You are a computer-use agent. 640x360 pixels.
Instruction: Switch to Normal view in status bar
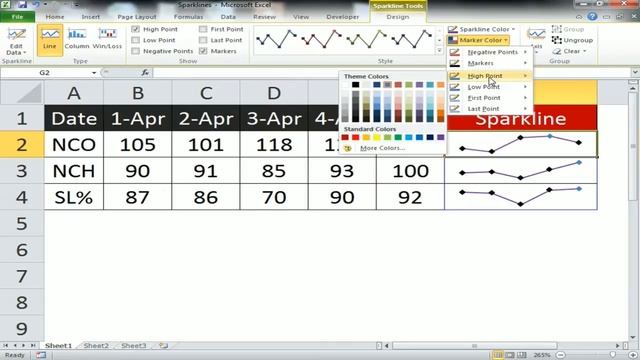click(498, 355)
